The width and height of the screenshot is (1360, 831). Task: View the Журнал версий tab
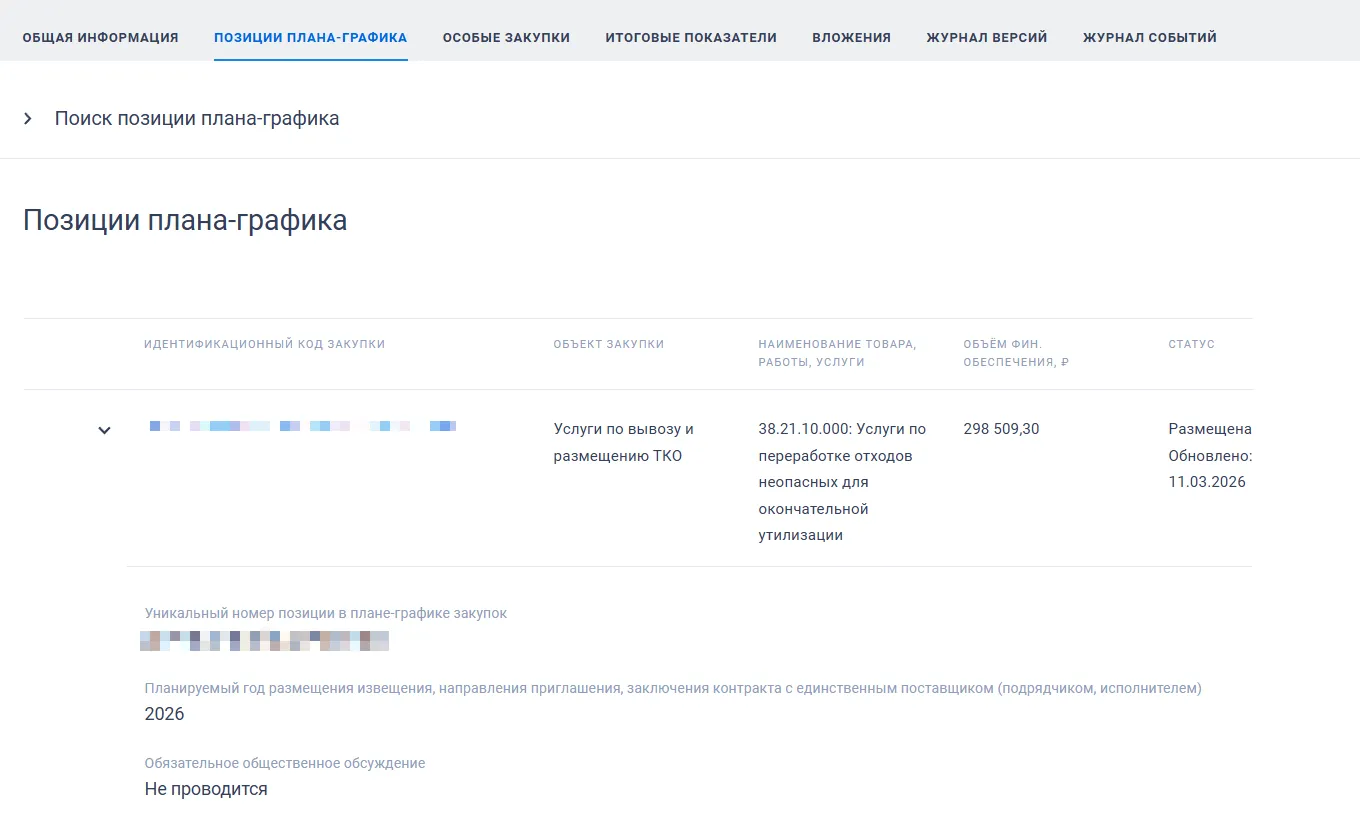coord(986,38)
